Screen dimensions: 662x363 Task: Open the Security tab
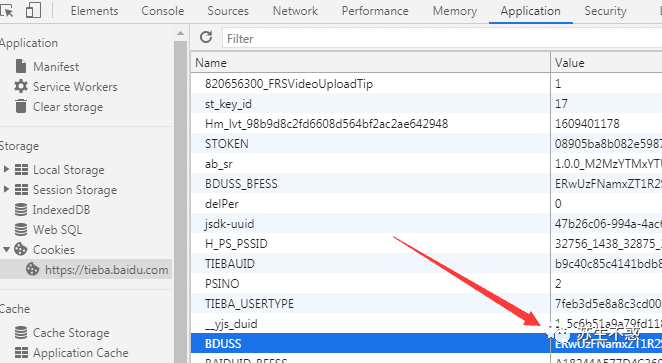click(605, 11)
